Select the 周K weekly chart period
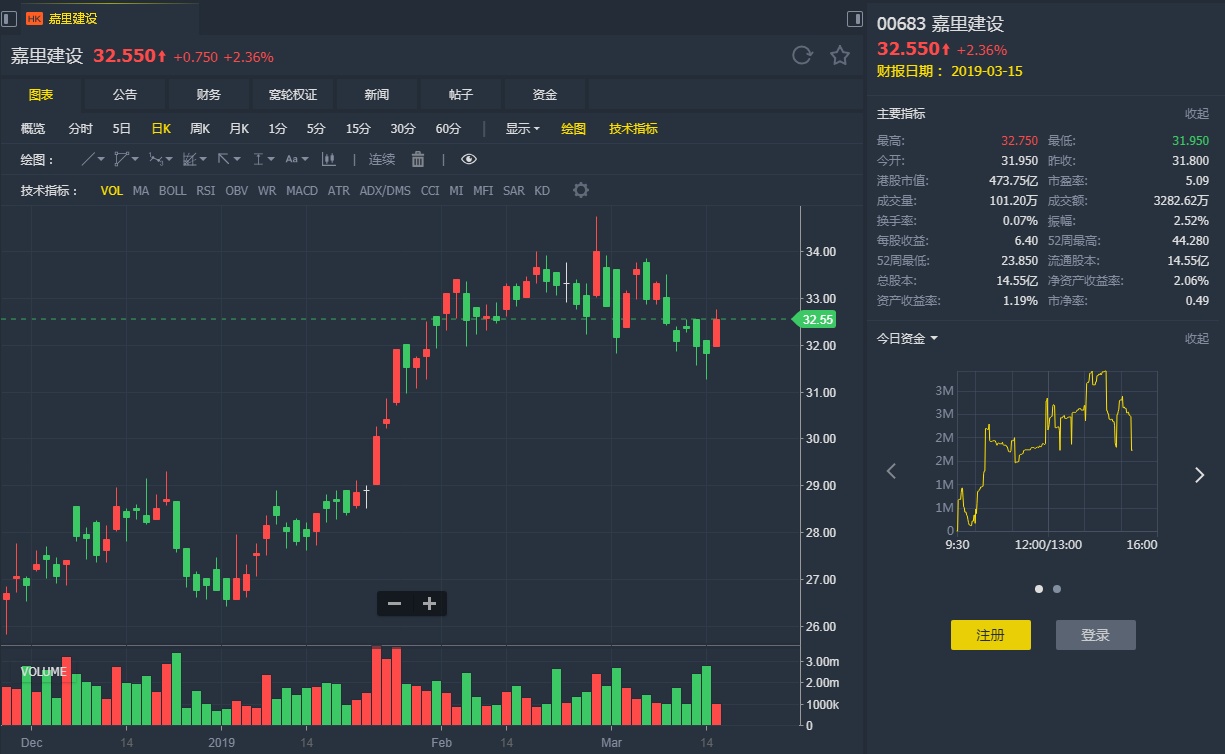 click(x=200, y=128)
